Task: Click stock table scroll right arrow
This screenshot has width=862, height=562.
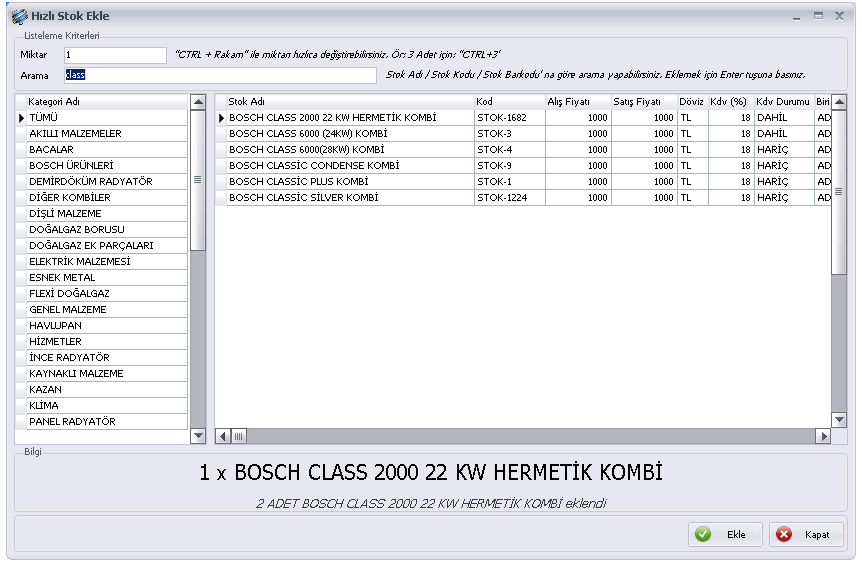Action: (x=823, y=437)
